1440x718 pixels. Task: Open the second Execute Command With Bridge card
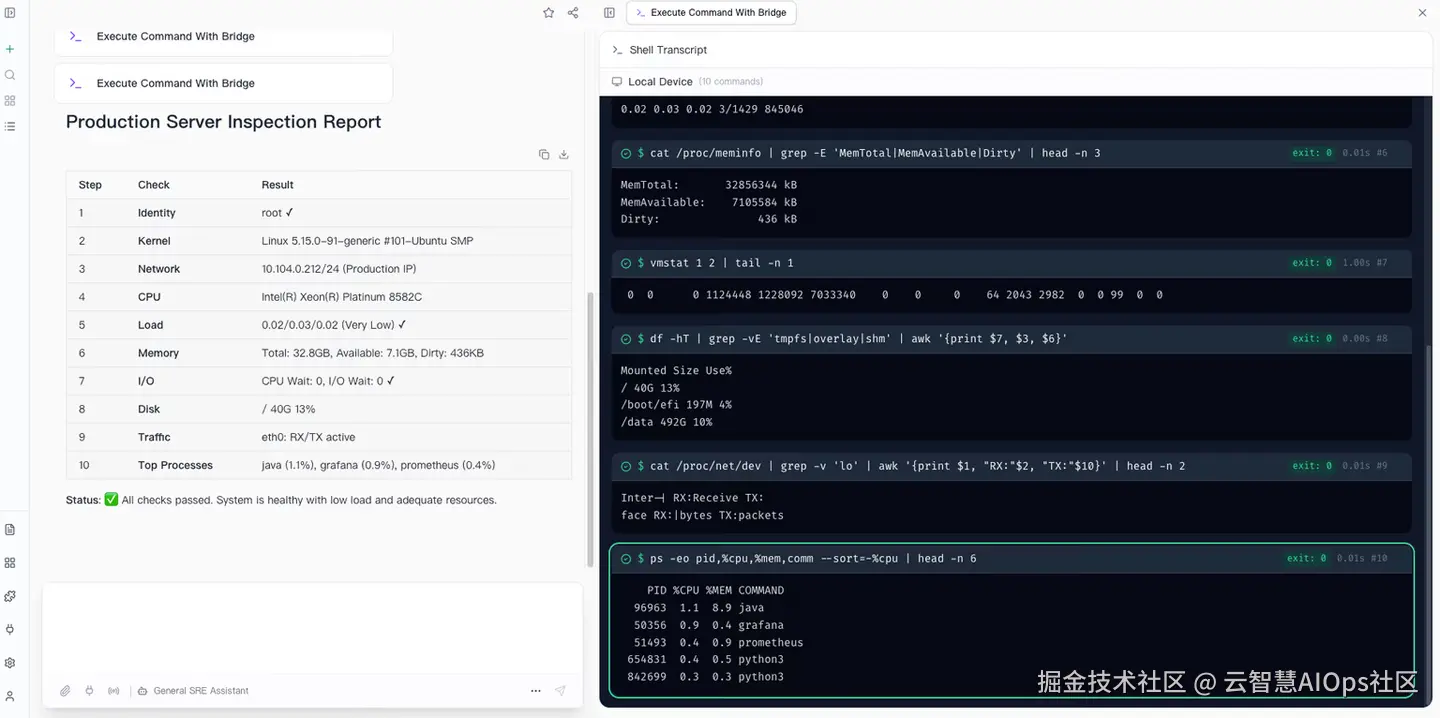tap(224, 83)
